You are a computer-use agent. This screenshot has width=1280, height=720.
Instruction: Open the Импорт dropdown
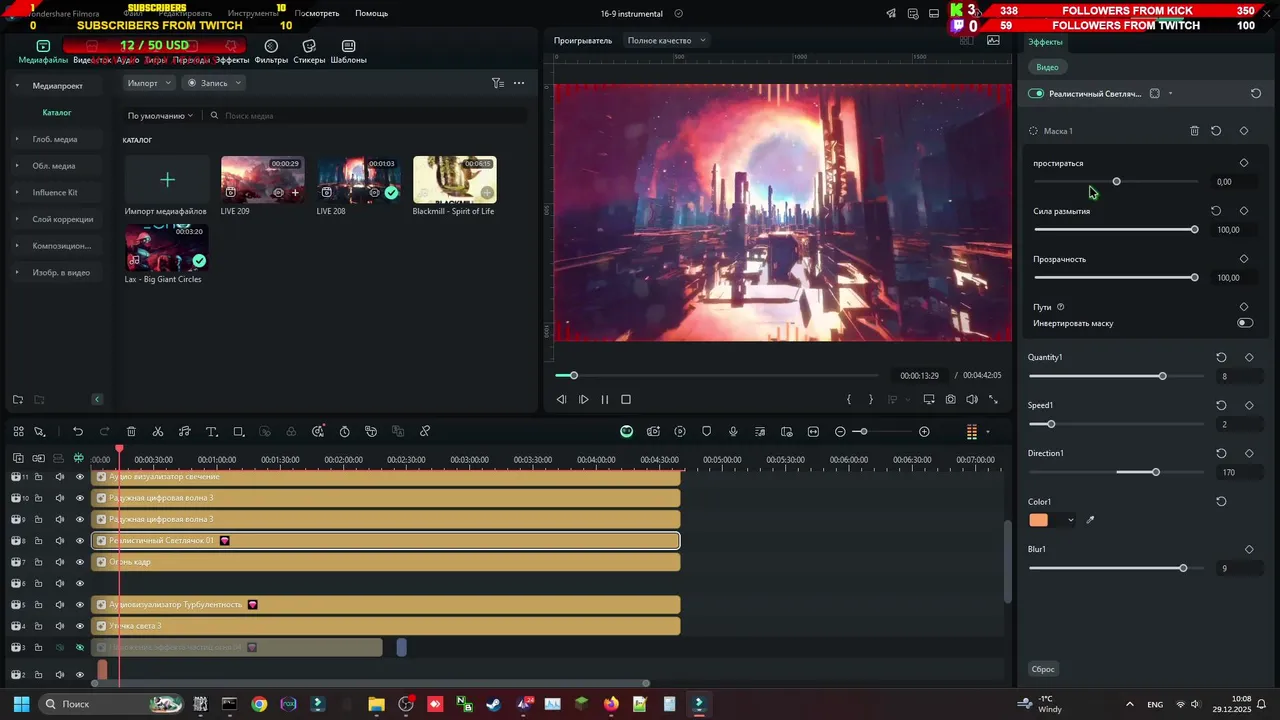149,83
